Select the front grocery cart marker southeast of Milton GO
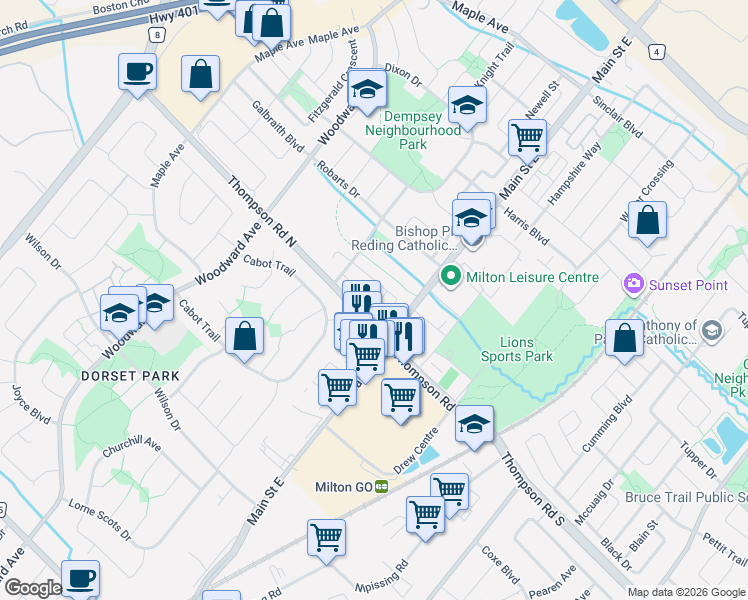Image resolution: width=748 pixels, height=600 pixels. click(x=426, y=517)
